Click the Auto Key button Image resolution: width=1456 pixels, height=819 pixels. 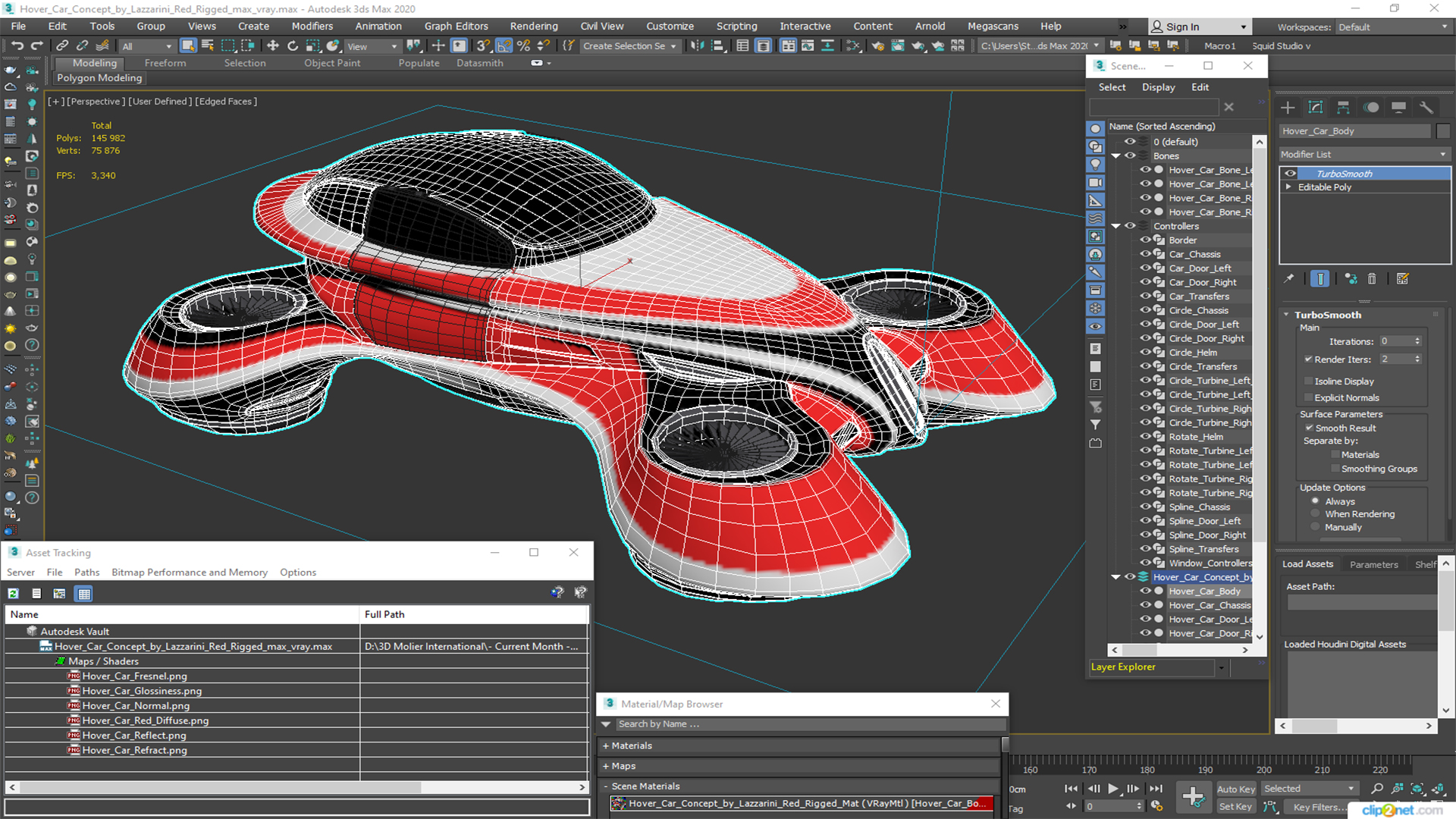1236,789
